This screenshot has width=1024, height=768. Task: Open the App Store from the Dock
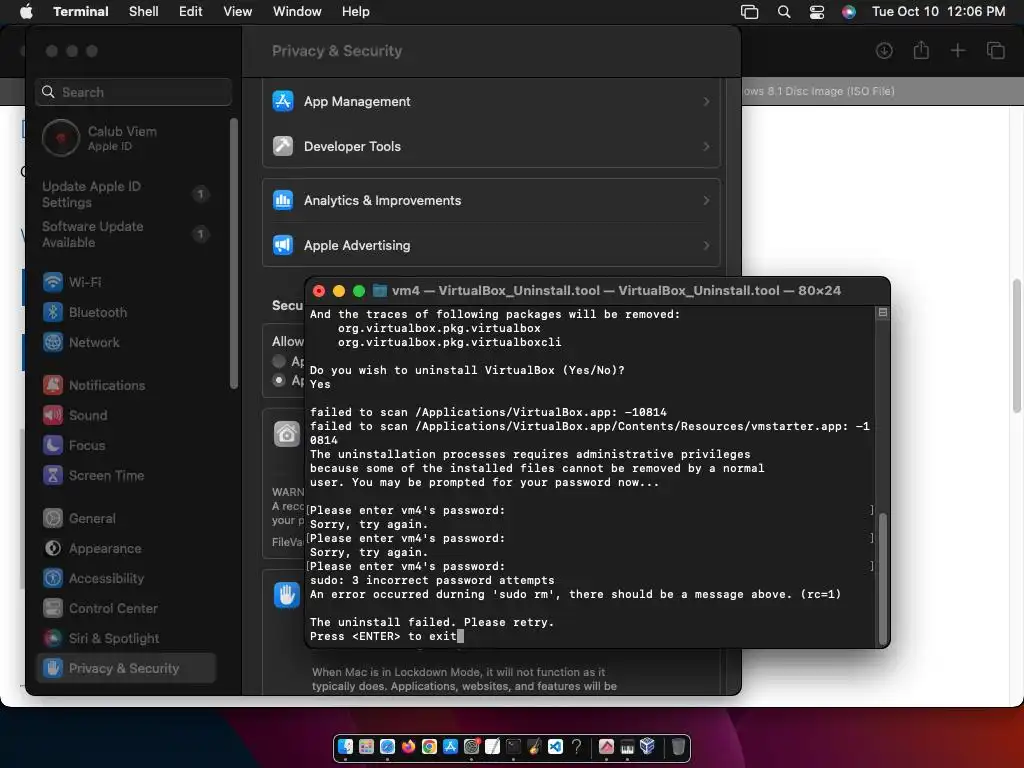click(451, 746)
